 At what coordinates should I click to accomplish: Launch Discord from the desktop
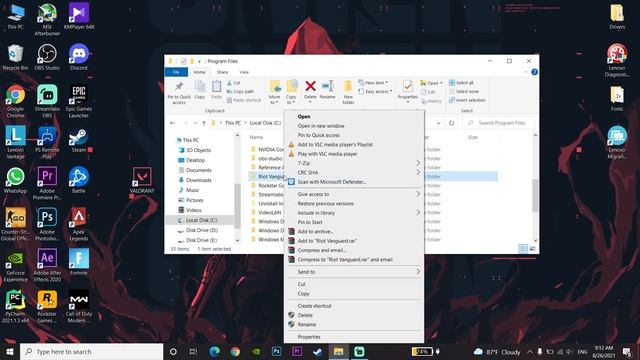tap(79, 57)
